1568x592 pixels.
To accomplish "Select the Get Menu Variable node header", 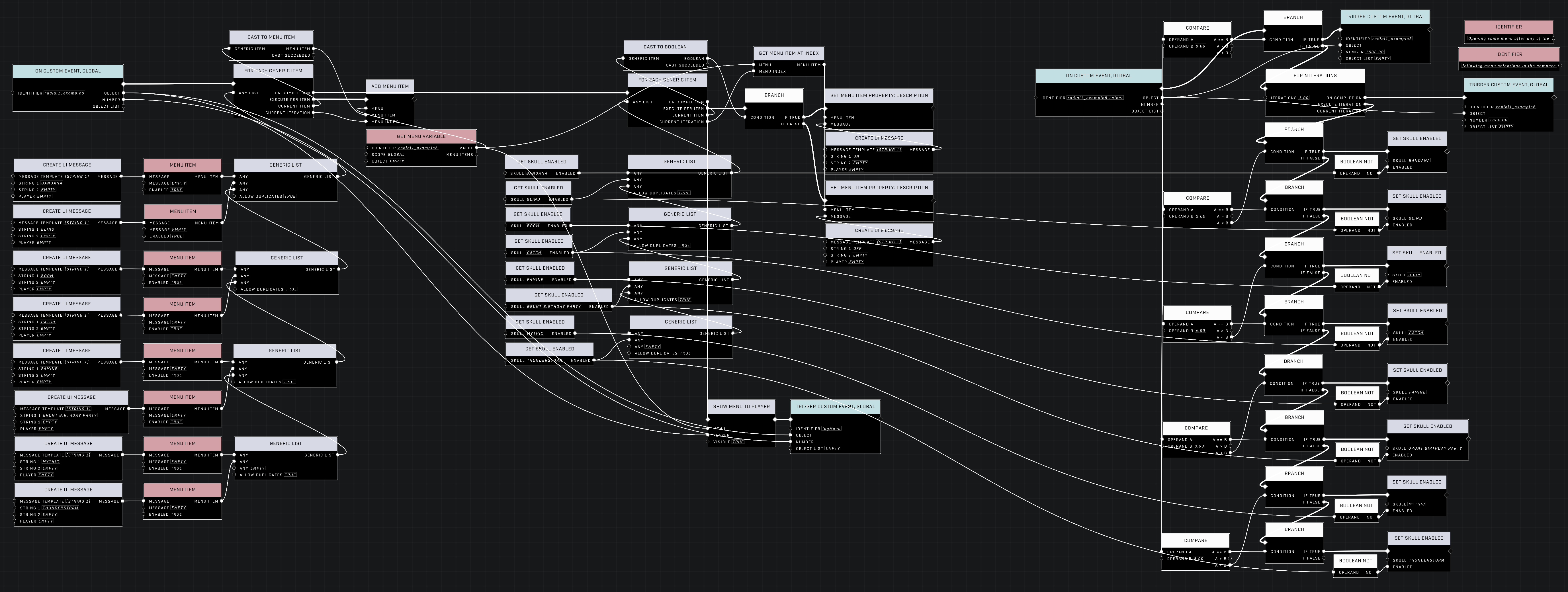I will pyautogui.click(x=421, y=136).
